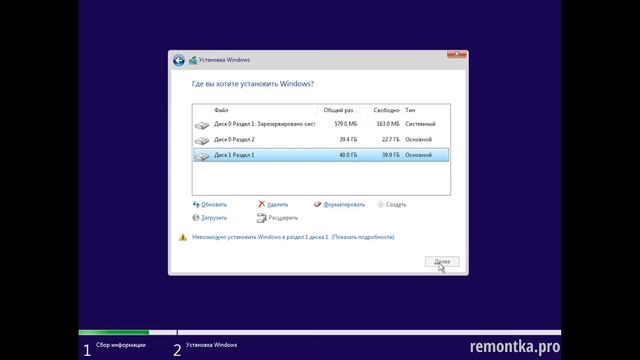This screenshot has height=360, width=640.
Task: Click step 1 label Сбор информации
Action: coord(121,345)
